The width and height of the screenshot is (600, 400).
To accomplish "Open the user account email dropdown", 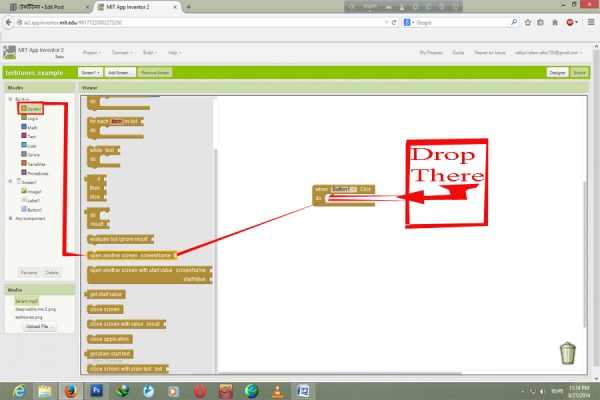I will (549, 52).
